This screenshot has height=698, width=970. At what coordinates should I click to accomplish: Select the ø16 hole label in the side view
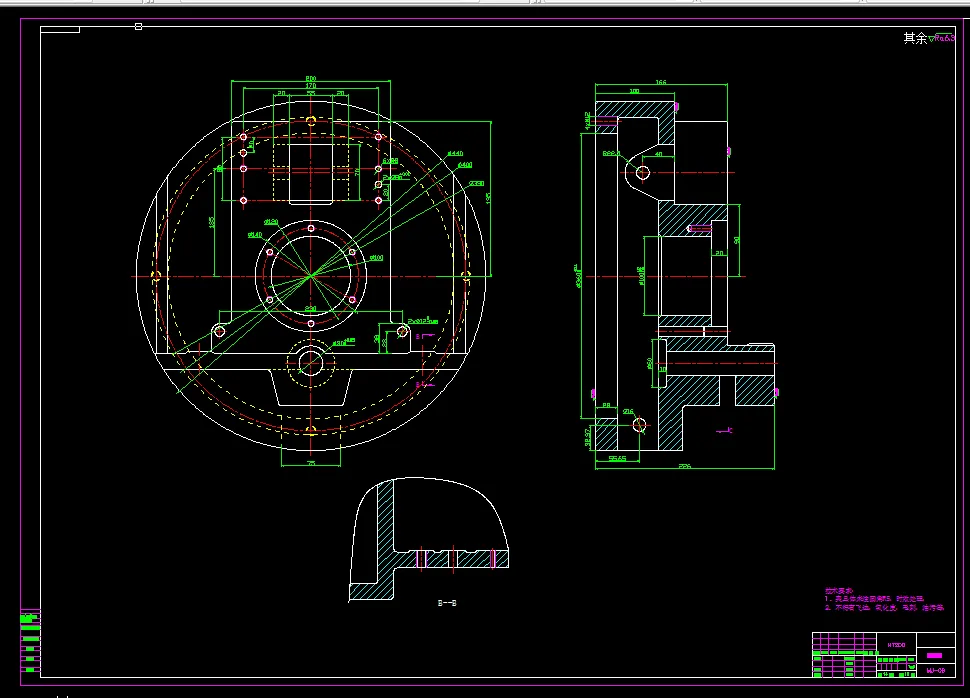coord(628,411)
